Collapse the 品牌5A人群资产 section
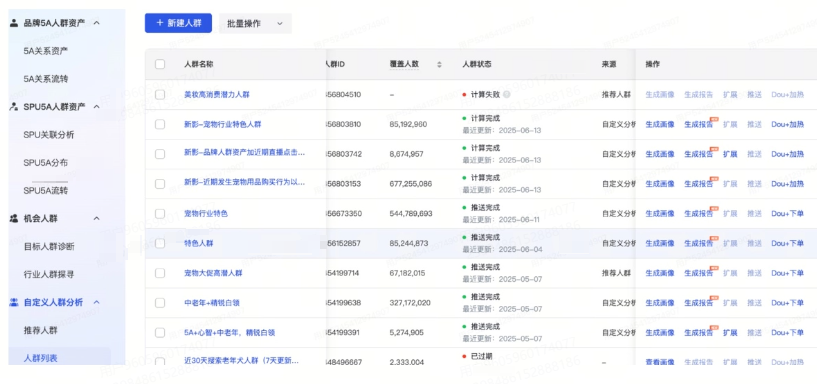The image size is (817, 384). tap(96, 22)
